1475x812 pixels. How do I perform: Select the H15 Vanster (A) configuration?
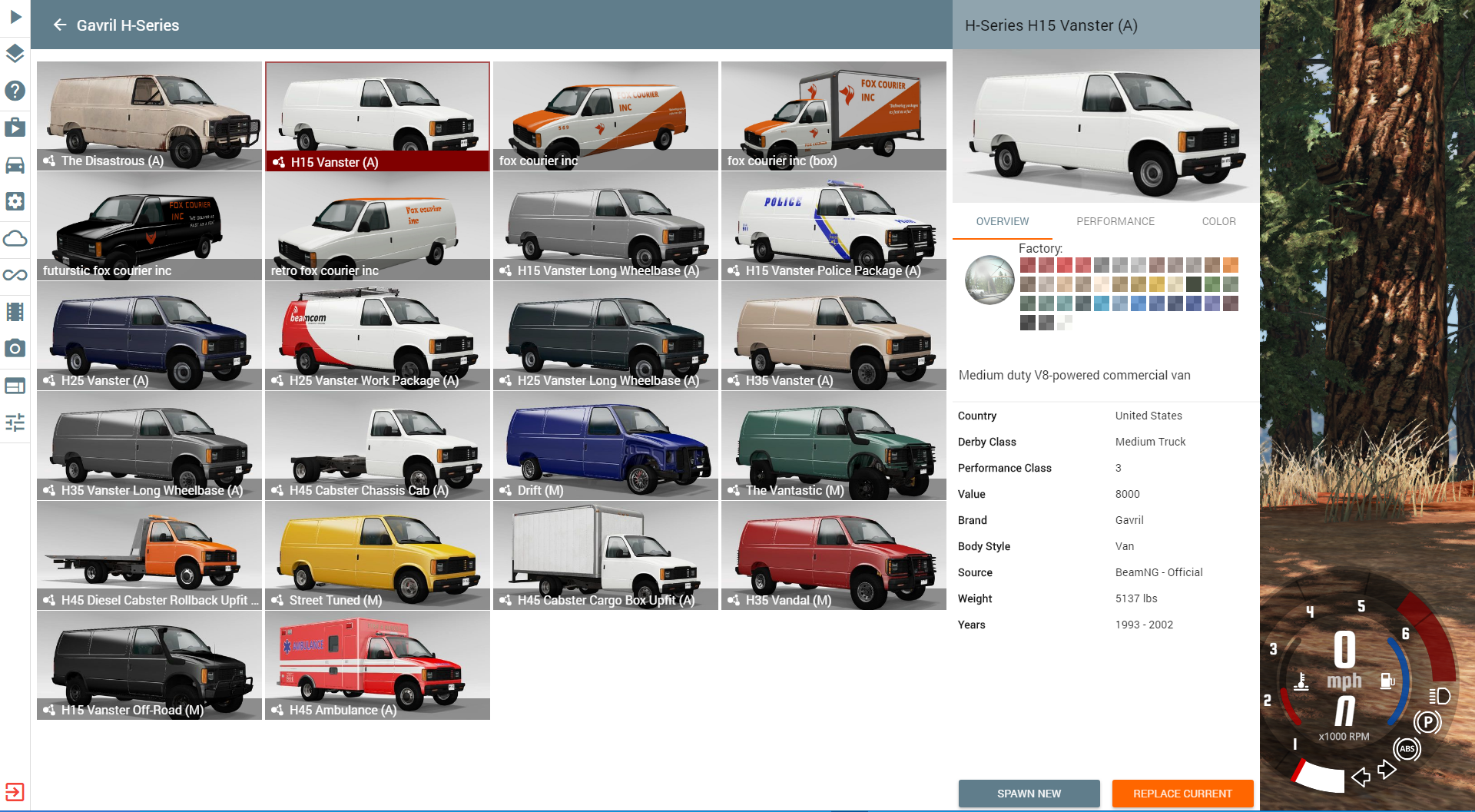coord(377,116)
